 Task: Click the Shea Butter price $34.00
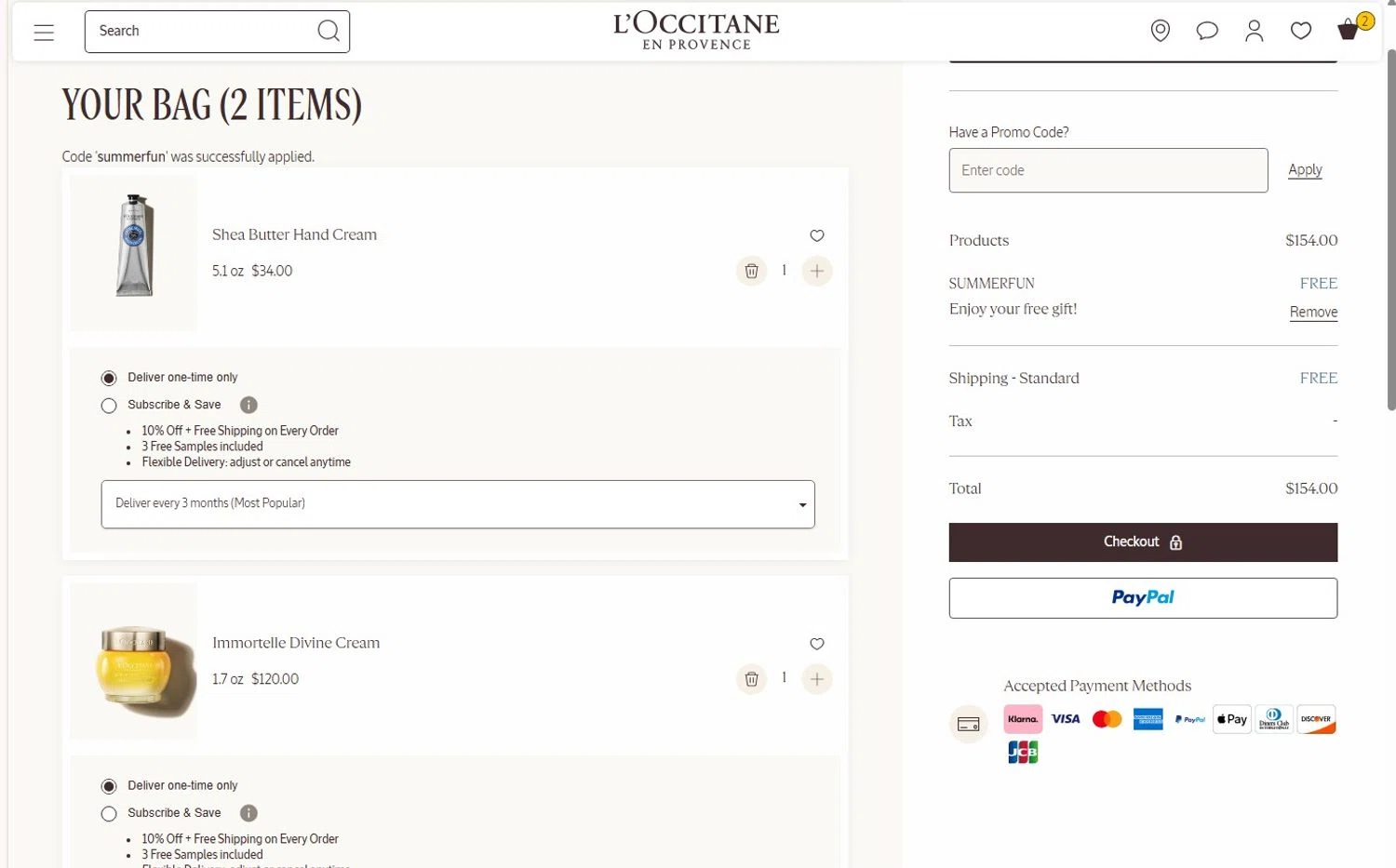click(272, 271)
